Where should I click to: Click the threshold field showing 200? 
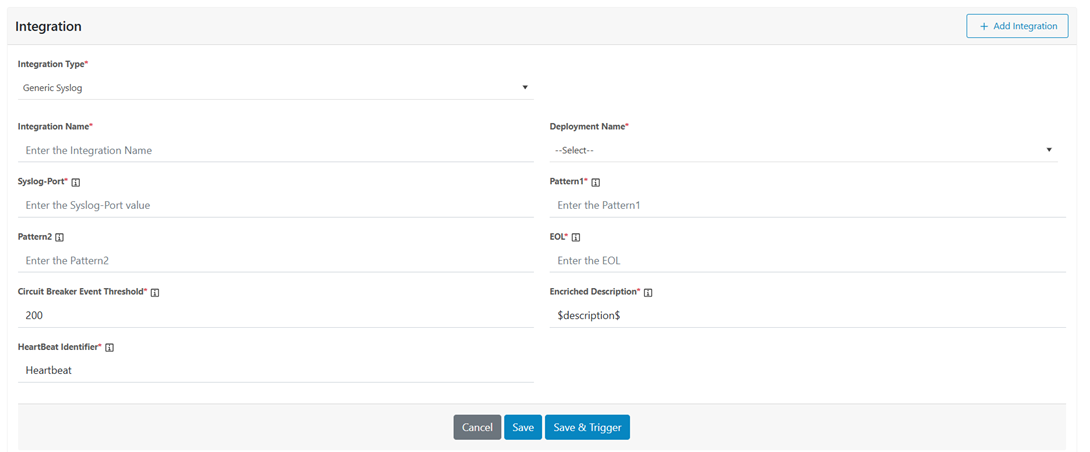275,315
